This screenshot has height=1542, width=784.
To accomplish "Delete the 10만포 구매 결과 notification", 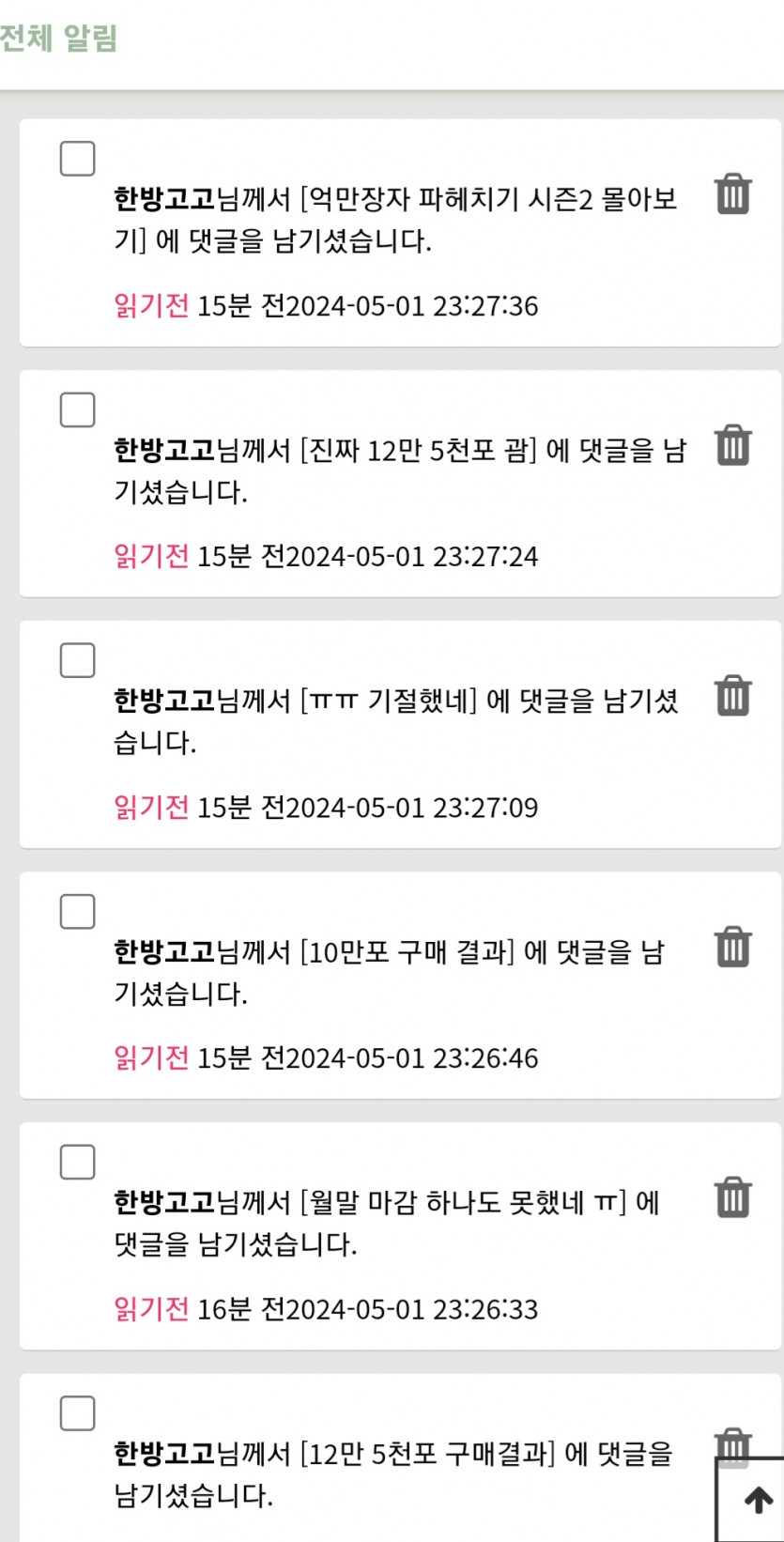I will [732, 947].
